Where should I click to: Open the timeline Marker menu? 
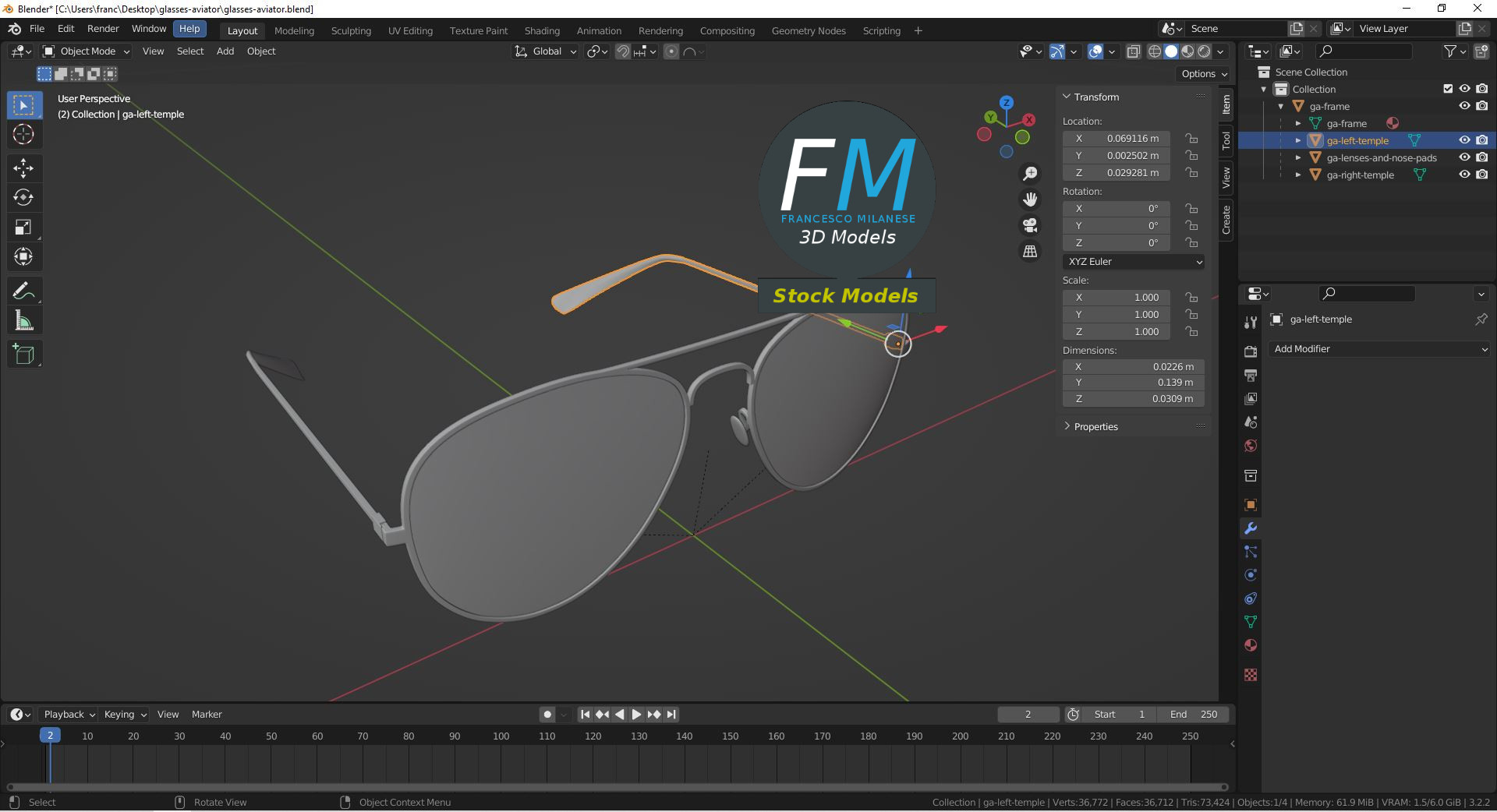click(x=207, y=715)
